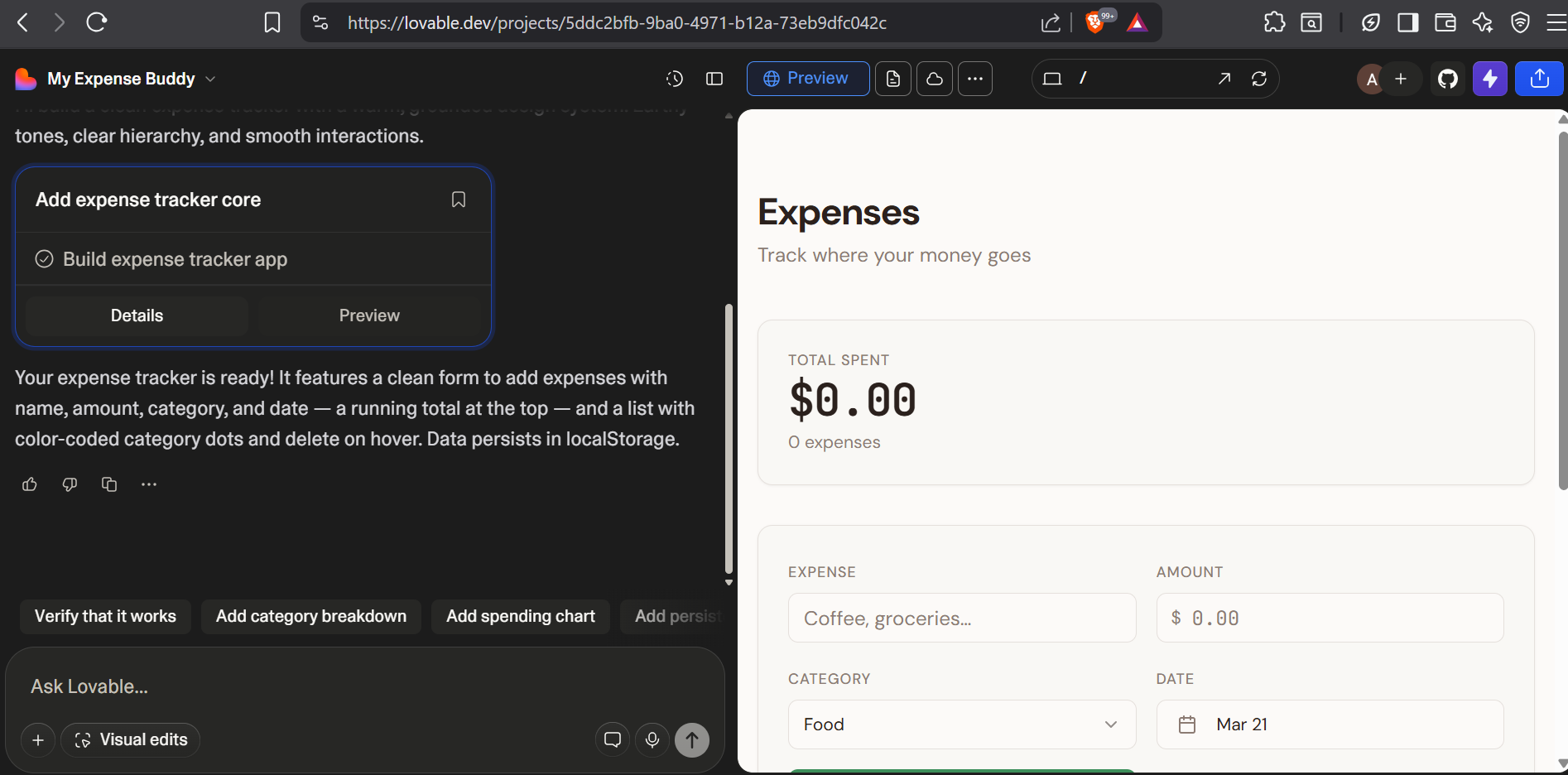Open the My Expense Buddy project menu
The width and height of the screenshot is (1568, 775).
pyautogui.click(x=211, y=79)
